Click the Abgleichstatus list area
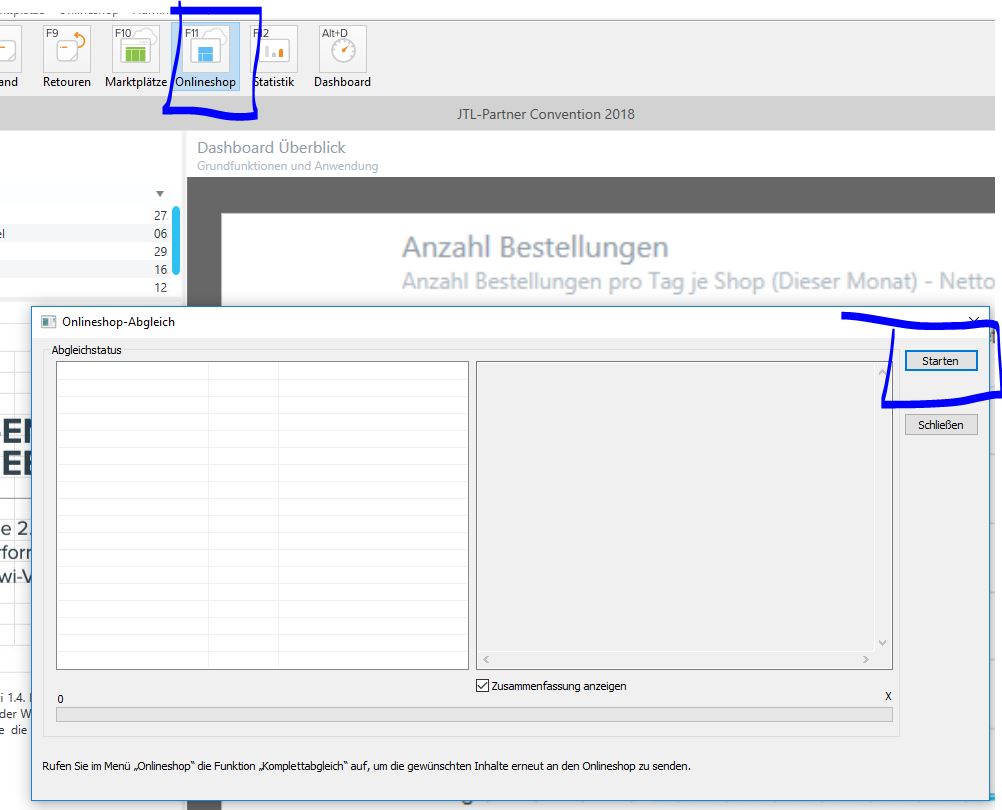This screenshot has width=1002, height=810. point(262,516)
